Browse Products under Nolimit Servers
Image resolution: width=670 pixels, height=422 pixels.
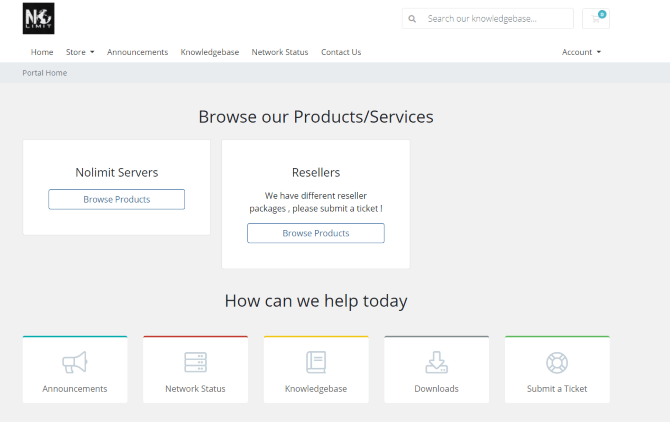point(117,199)
